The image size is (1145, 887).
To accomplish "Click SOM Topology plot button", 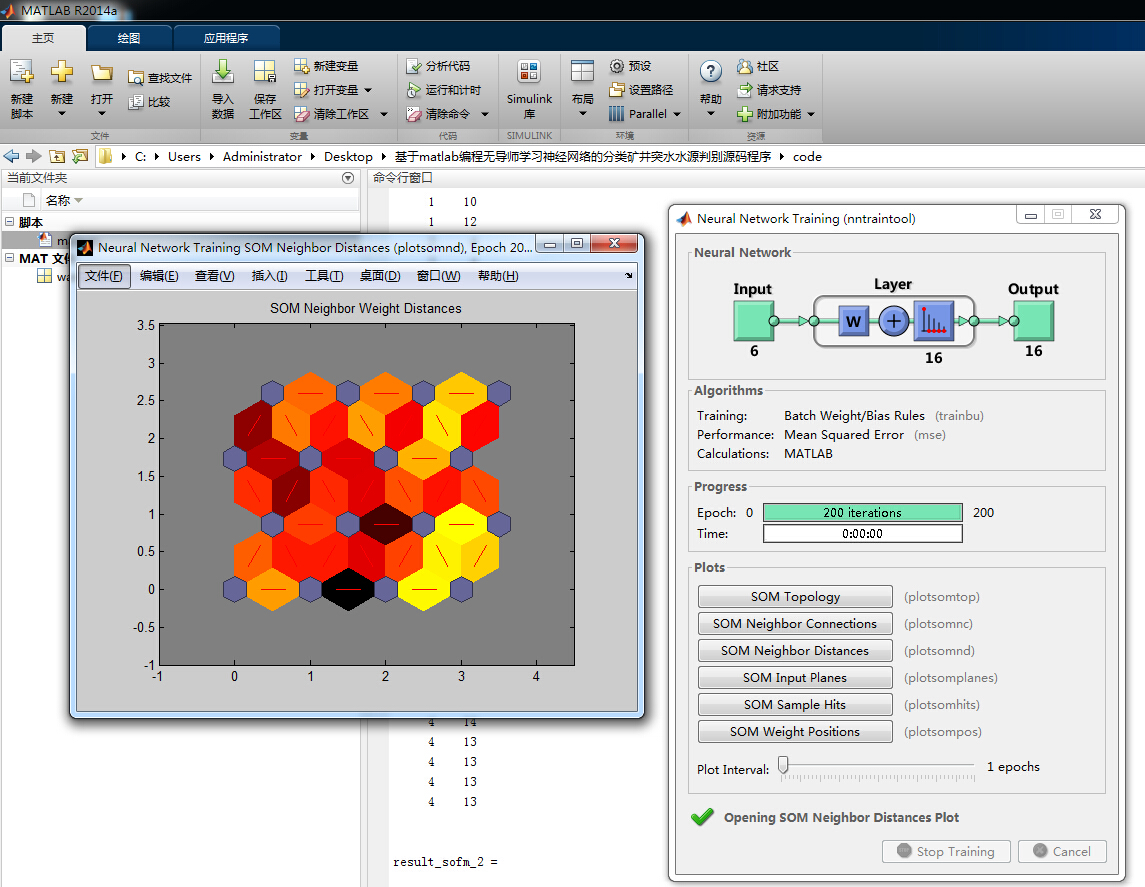I will pos(795,596).
